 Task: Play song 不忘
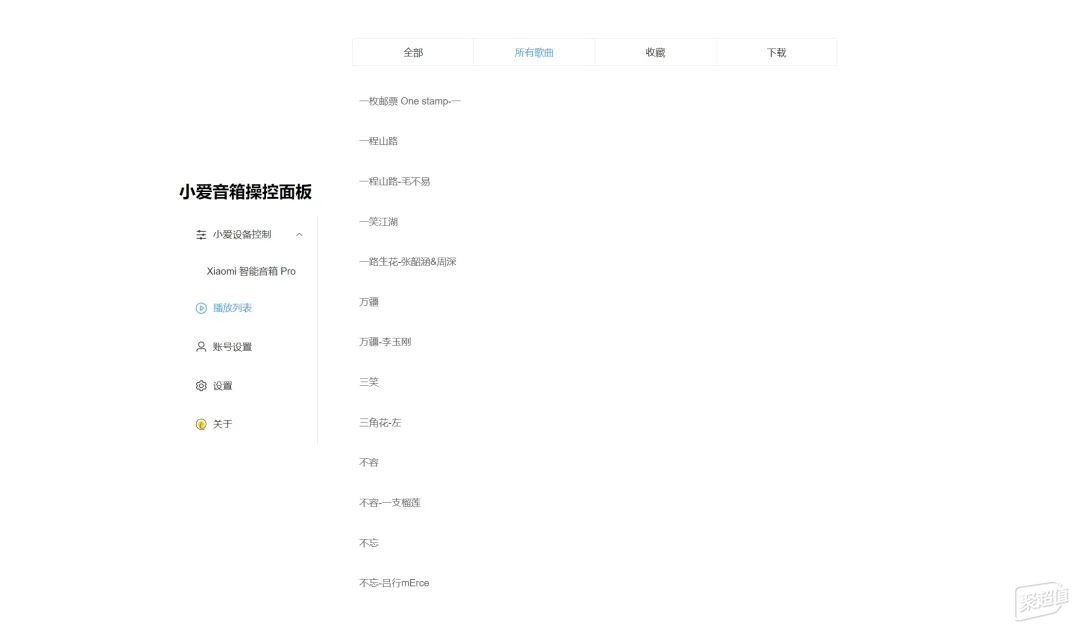368,543
